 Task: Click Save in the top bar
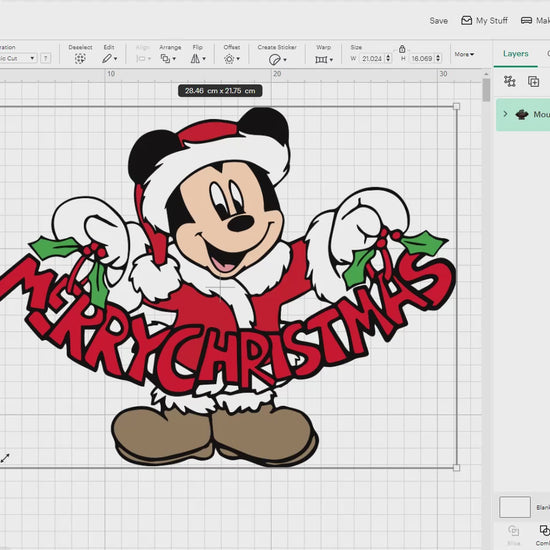438,21
